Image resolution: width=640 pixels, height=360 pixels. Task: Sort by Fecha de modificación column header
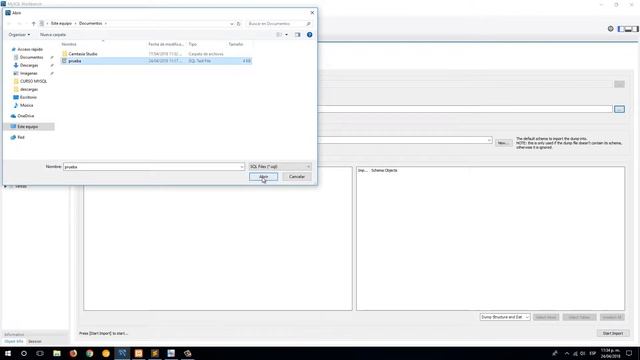coord(166,44)
